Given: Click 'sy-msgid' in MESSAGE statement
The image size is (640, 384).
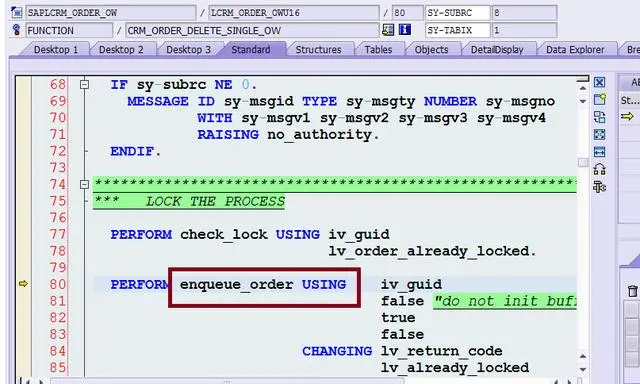Looking at the screenshot, I should click(x=259, y=101).
